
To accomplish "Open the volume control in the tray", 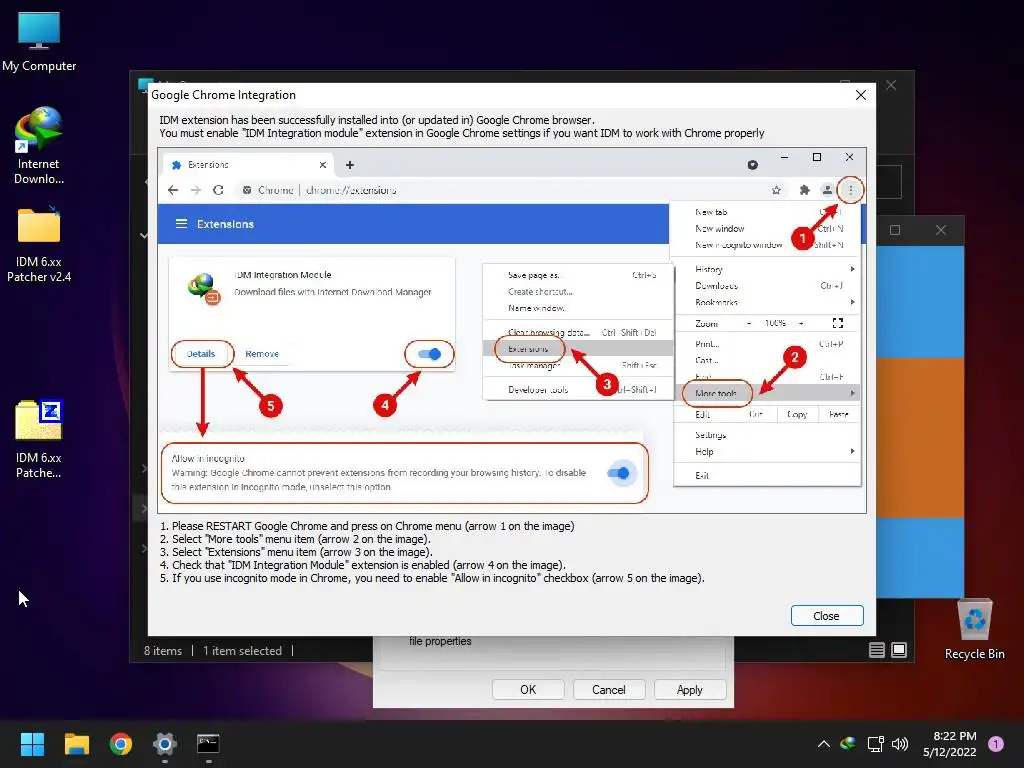I will (x=900, y=744).
